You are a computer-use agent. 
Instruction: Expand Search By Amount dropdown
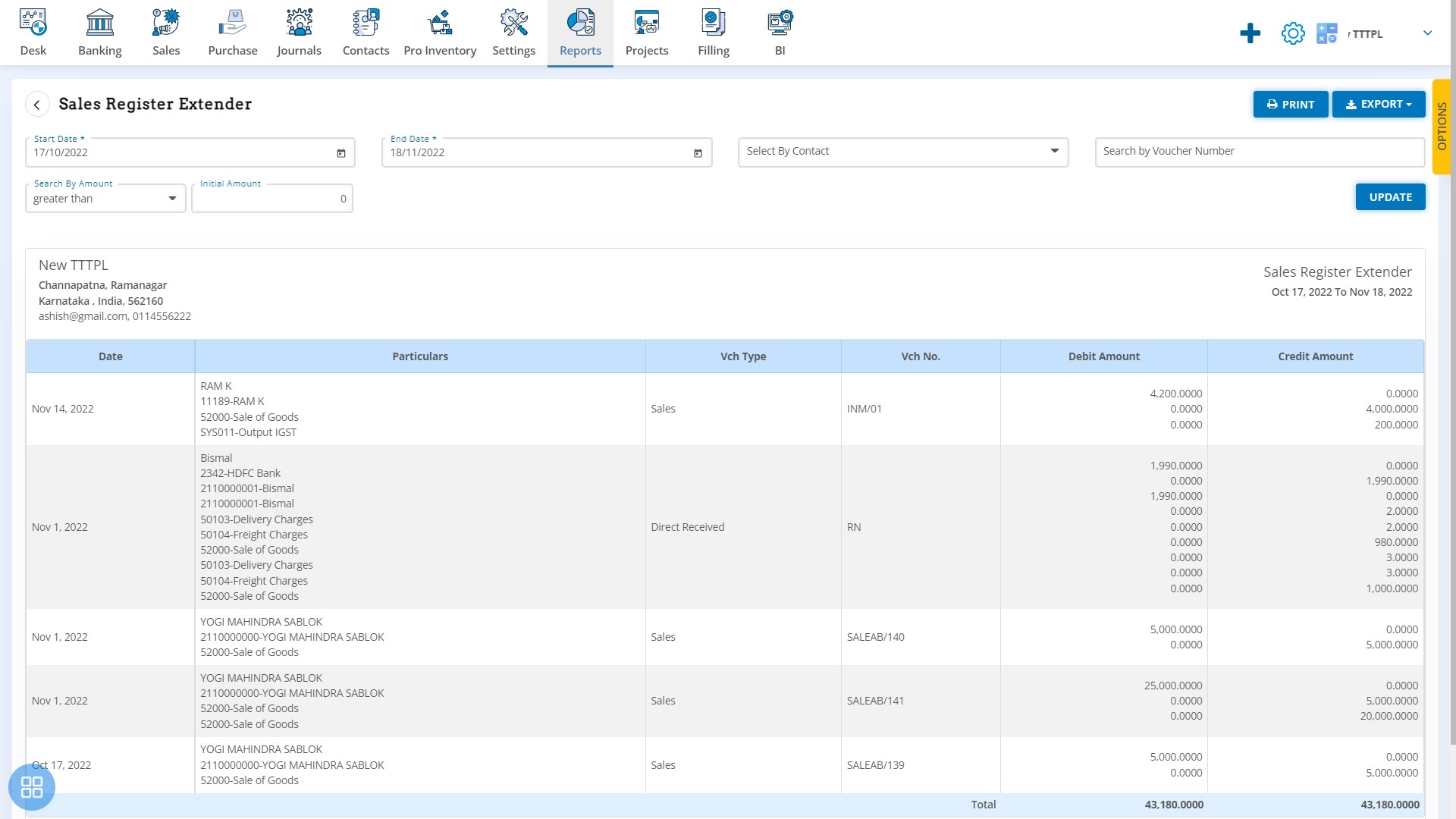click(x=172, y=197)
